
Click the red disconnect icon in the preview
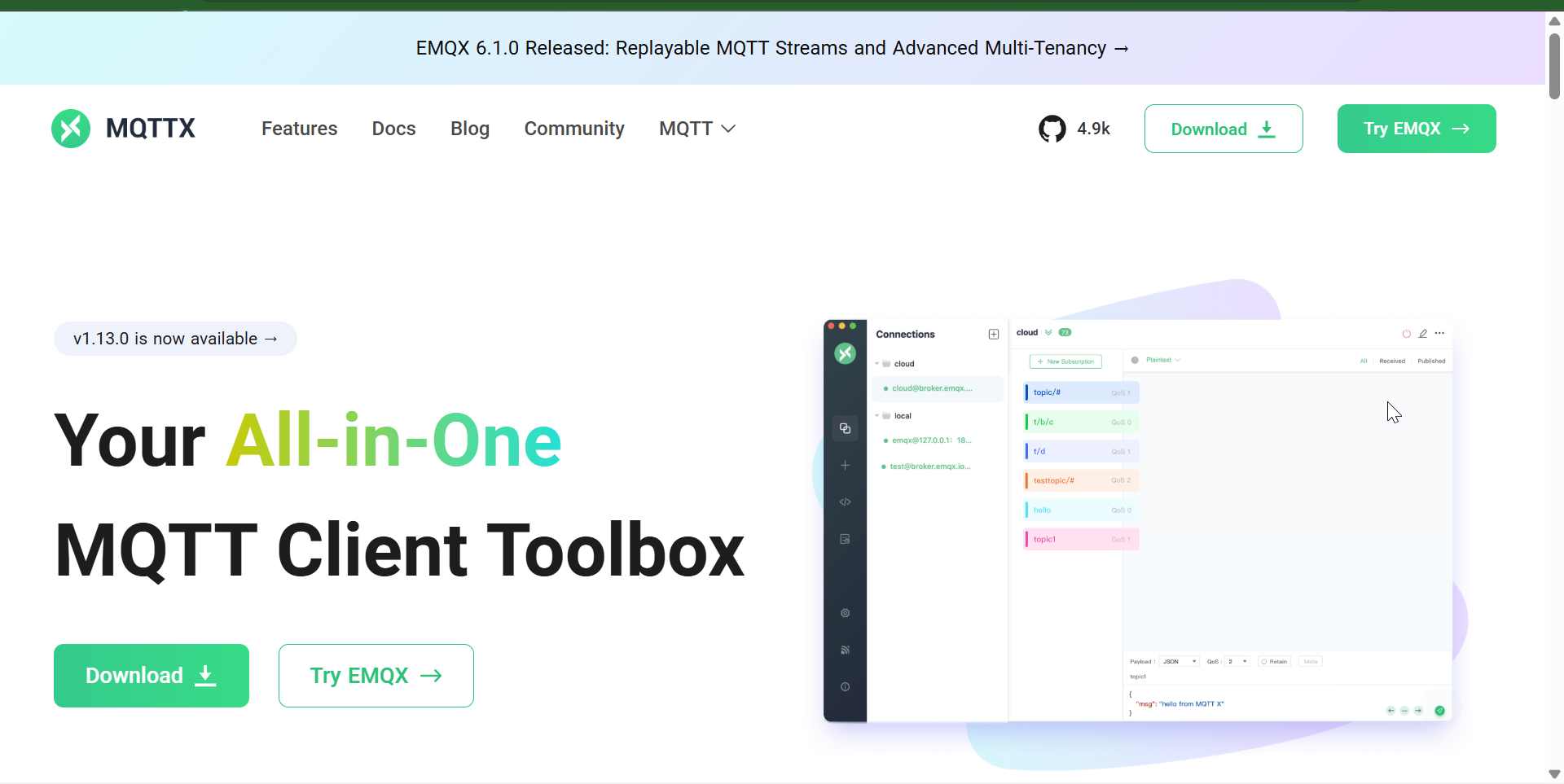click(1406, 334)
